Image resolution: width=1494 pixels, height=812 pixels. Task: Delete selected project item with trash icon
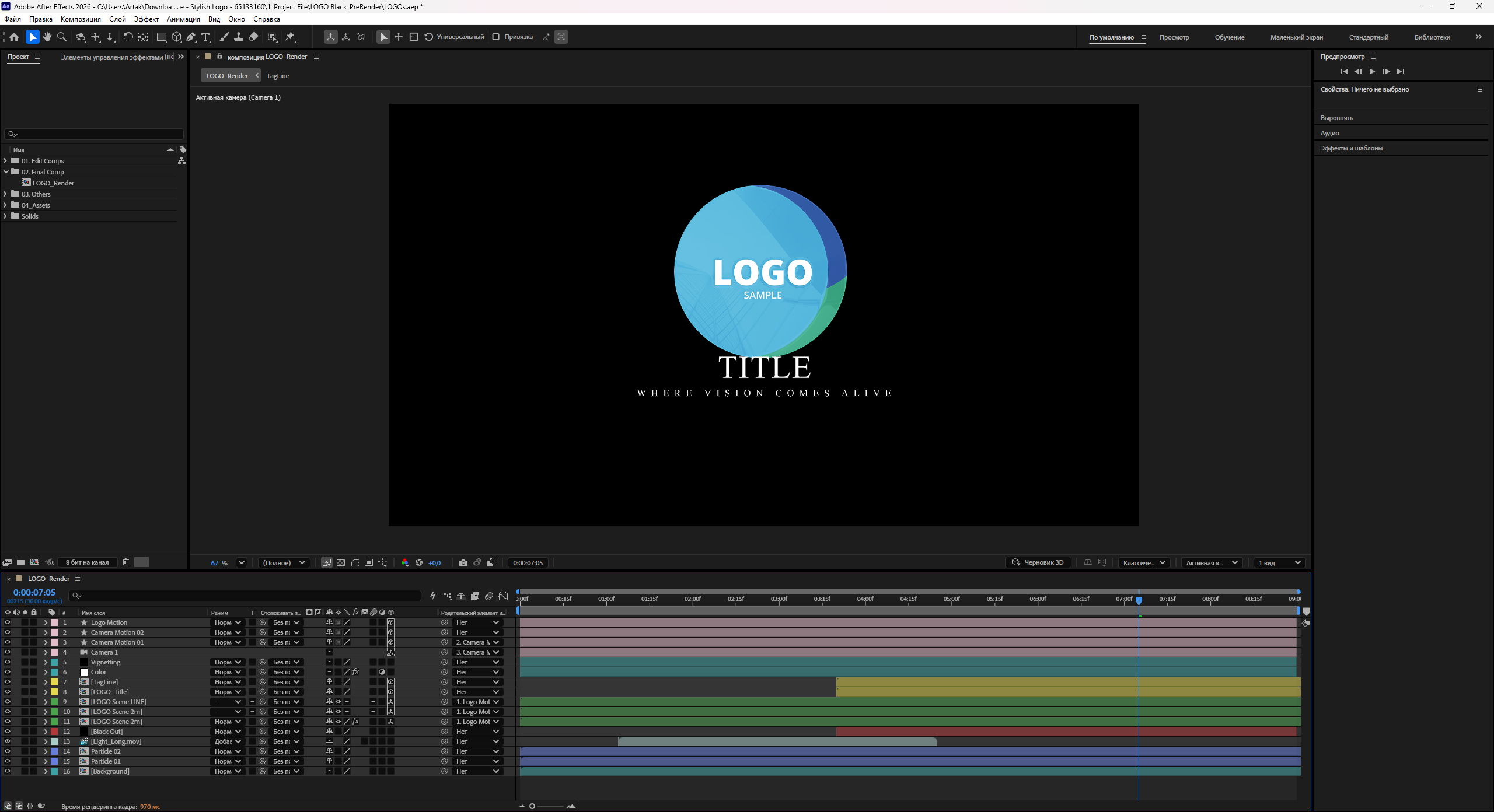pyautogui.click(x=125, y=562)
